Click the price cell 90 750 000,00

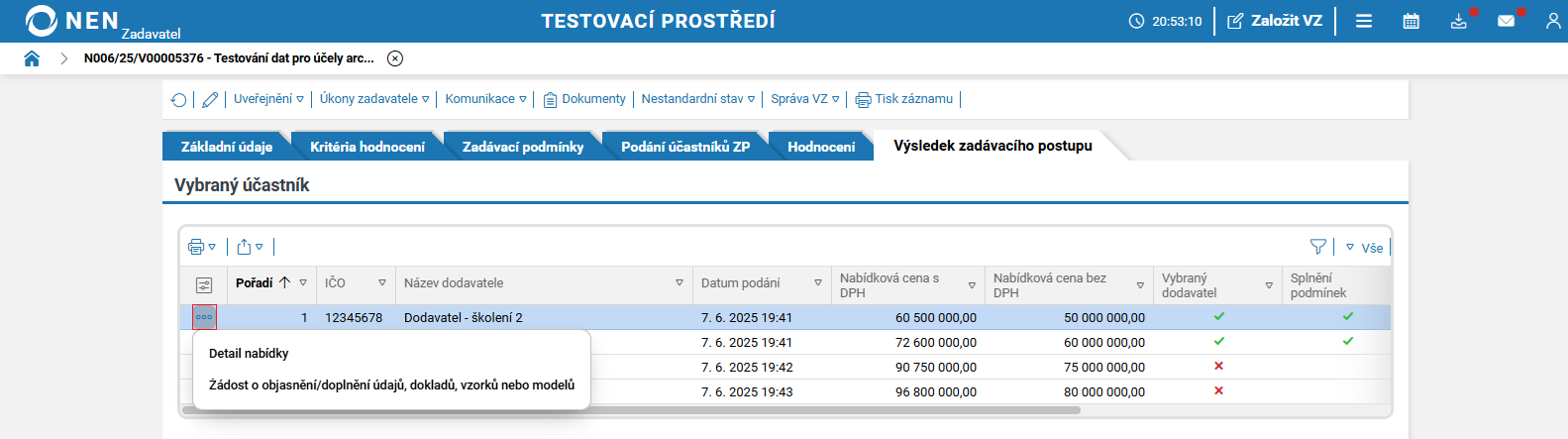[936, 368]
